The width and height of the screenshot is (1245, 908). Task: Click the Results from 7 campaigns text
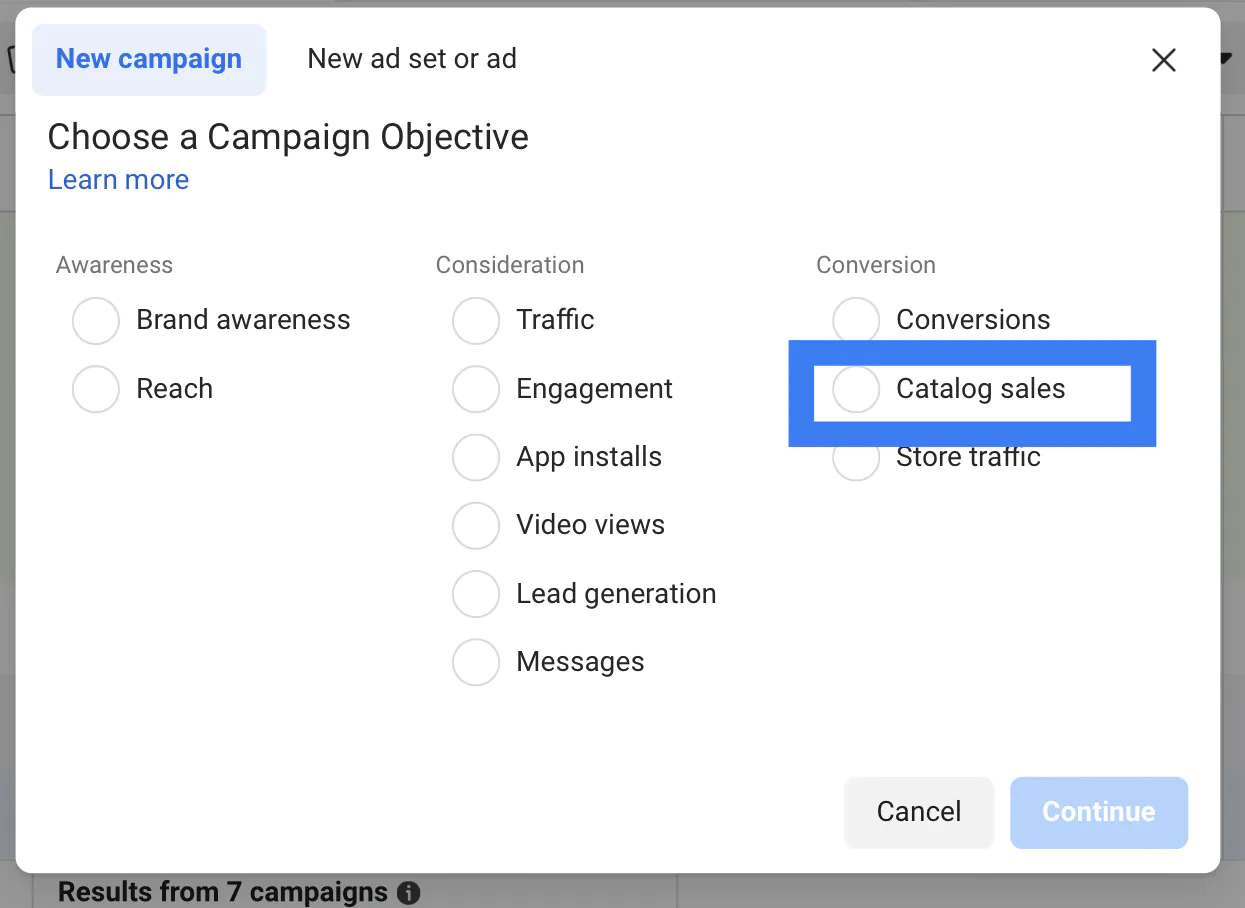click(223, 892)
